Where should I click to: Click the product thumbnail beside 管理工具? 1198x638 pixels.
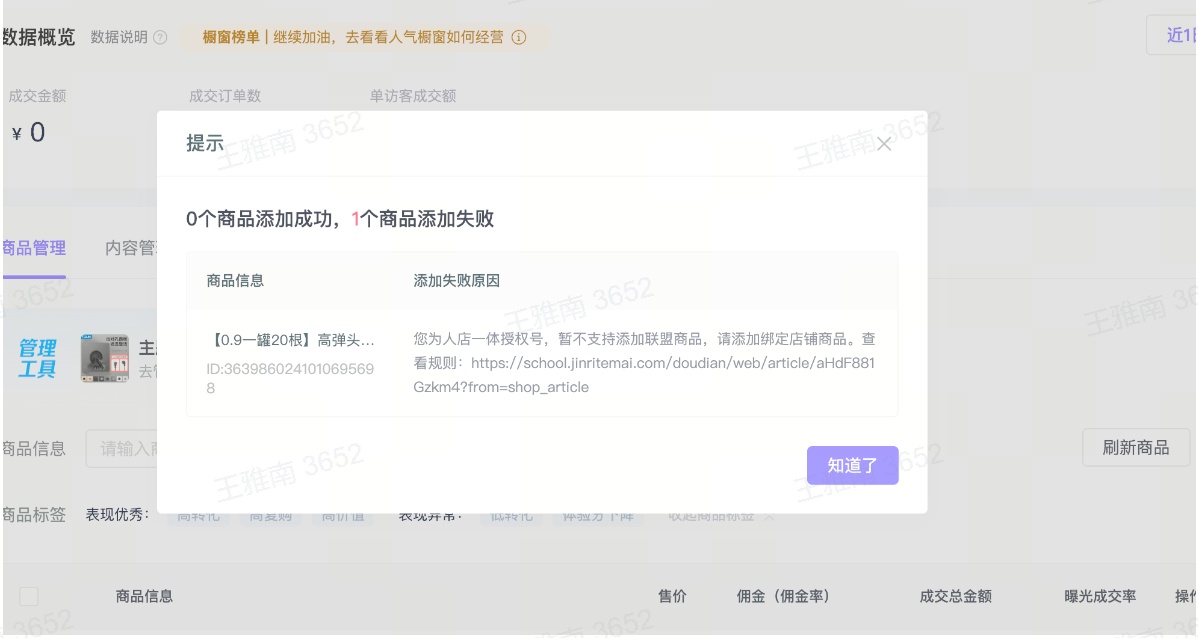pyautogui.click(x=104, y=358)
